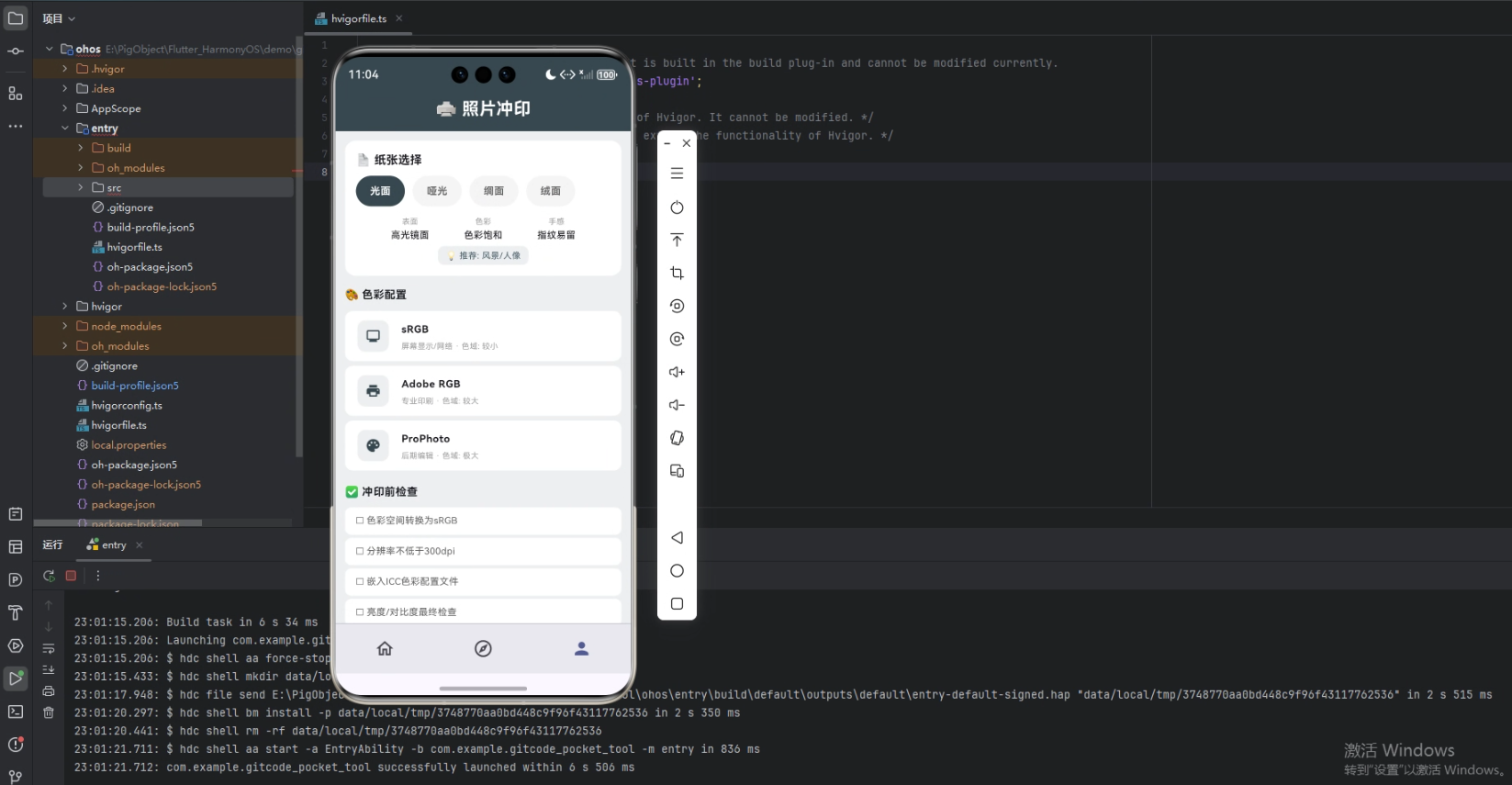
Task: Open hvigorconfig.ts file
Action: click(x=127, y=406)
